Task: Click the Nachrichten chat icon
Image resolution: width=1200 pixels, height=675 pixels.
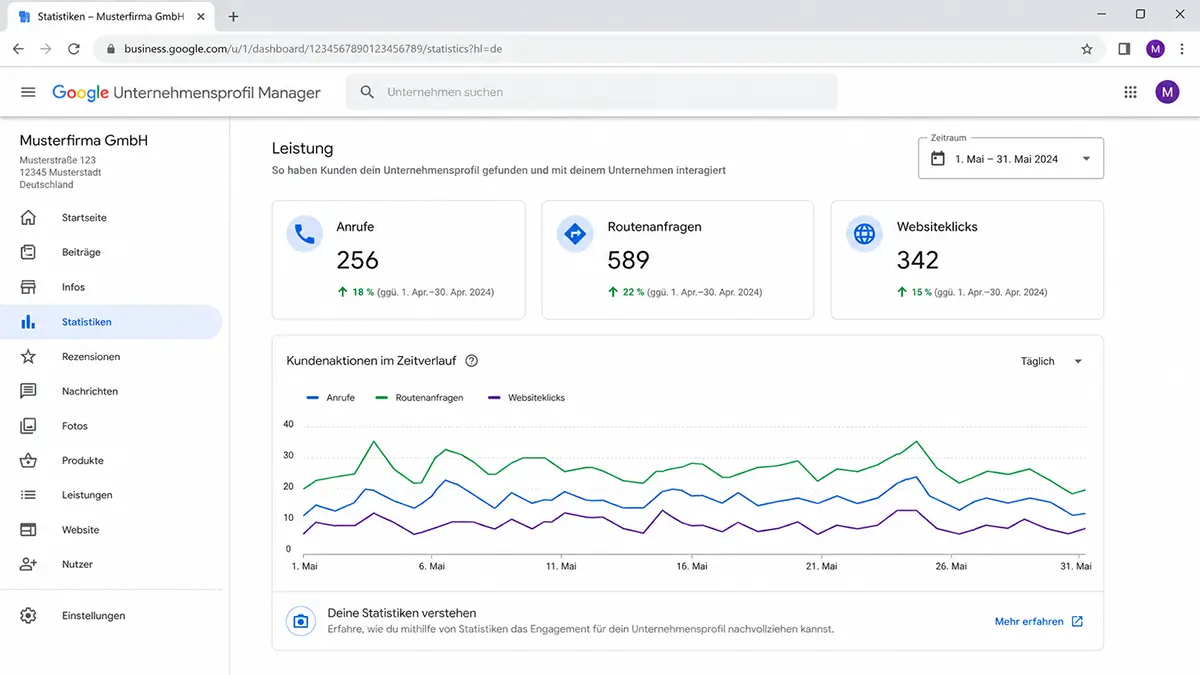Action: point(28,391)
